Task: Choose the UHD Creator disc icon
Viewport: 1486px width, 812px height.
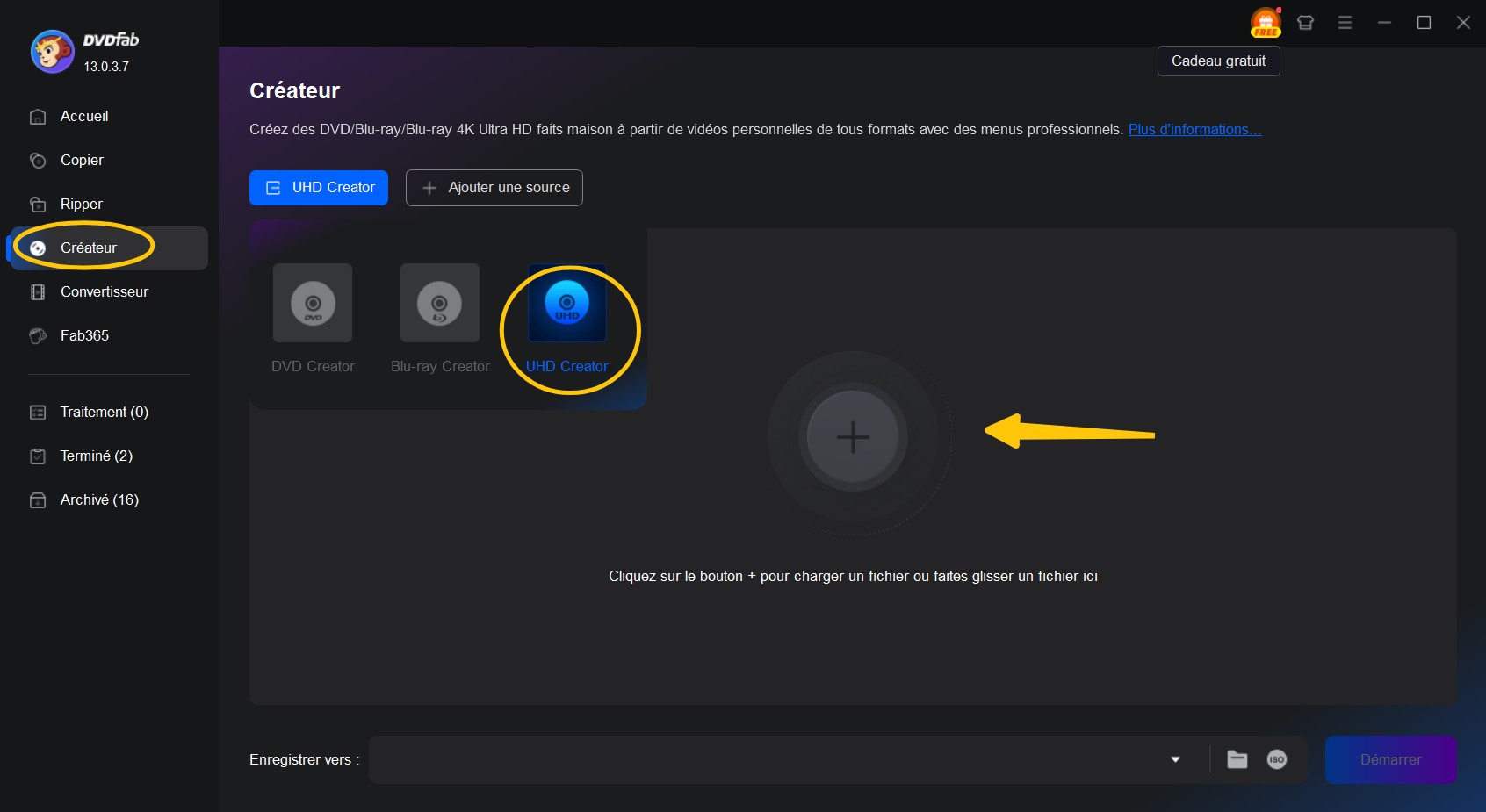Action: point(567,303)
